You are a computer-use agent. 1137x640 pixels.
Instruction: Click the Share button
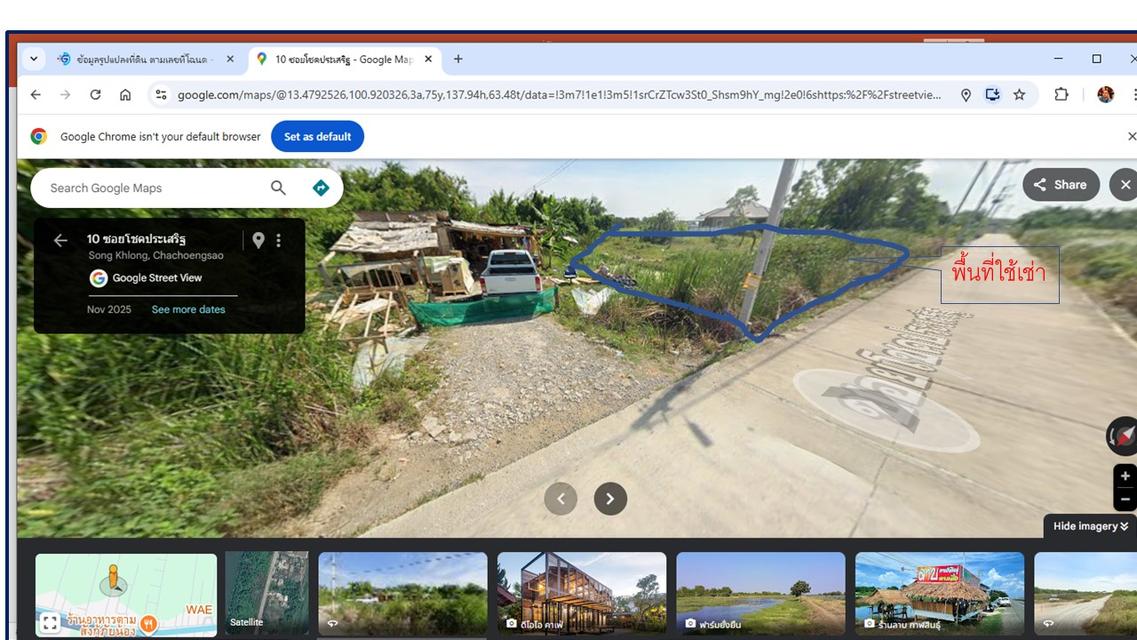(1060, 185)
